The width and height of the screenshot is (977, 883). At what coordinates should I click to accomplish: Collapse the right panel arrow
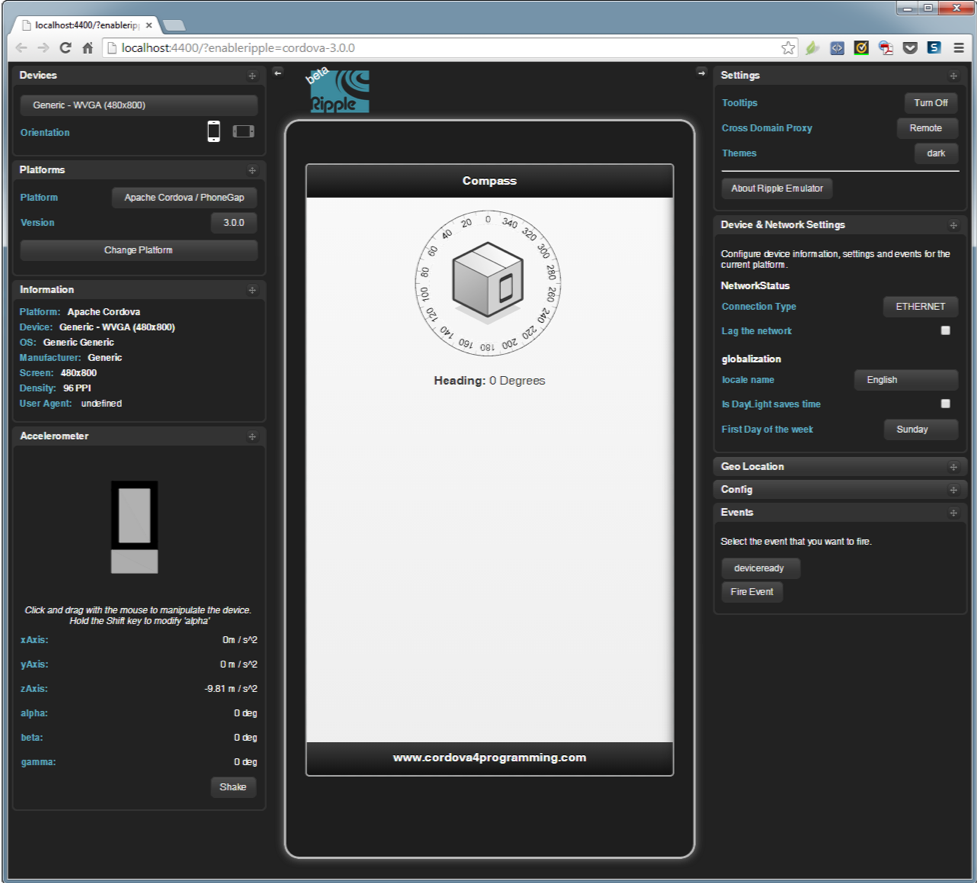pos(702,72)
